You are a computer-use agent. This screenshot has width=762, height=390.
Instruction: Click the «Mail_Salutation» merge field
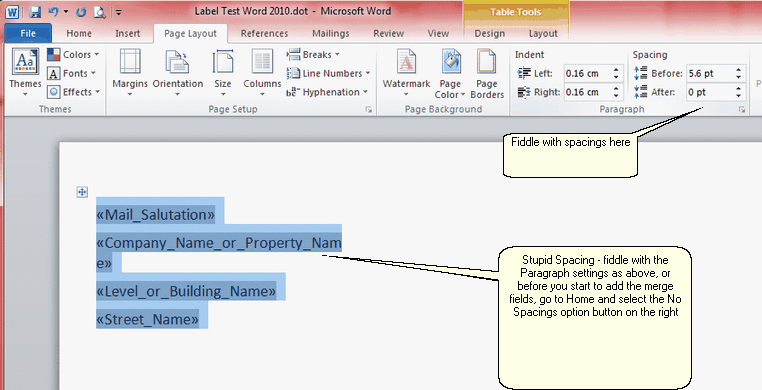pyautogui.click(x=156, y=215)
